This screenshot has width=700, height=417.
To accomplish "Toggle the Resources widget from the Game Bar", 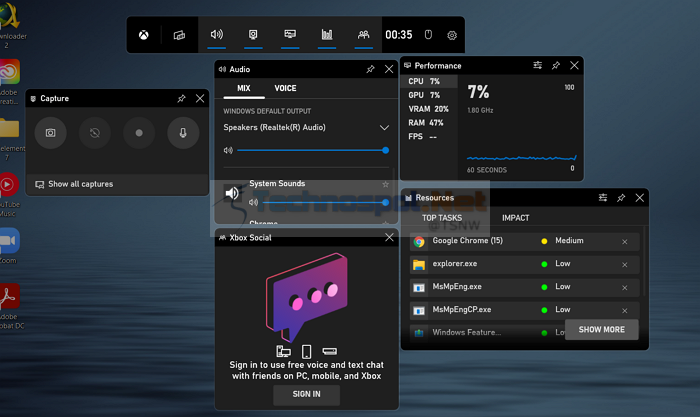I will [327, 34].
